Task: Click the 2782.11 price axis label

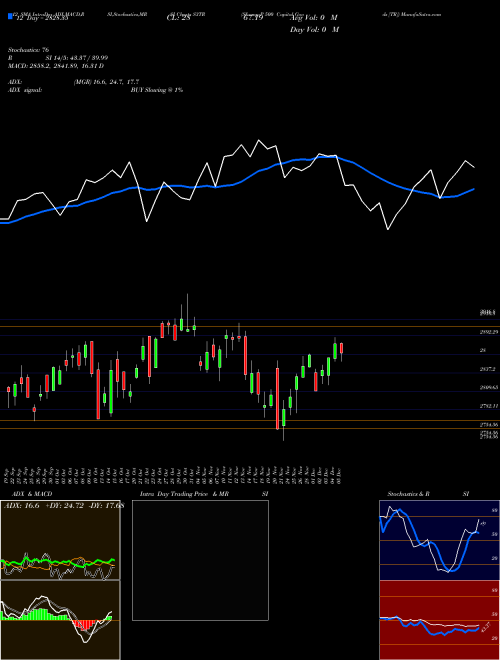Action: pos(489,406)
